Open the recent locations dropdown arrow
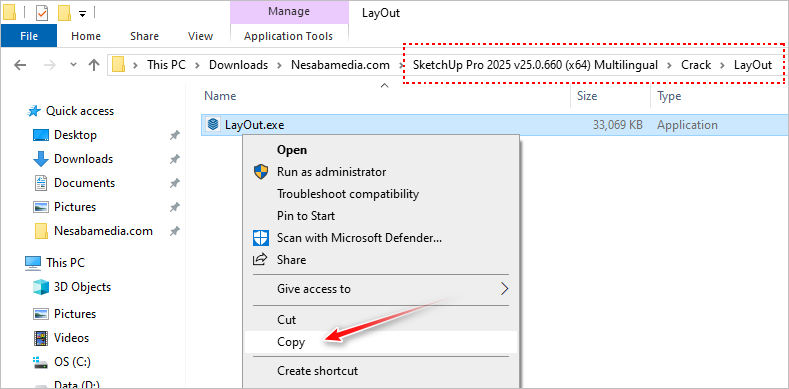 click(73, 65)
